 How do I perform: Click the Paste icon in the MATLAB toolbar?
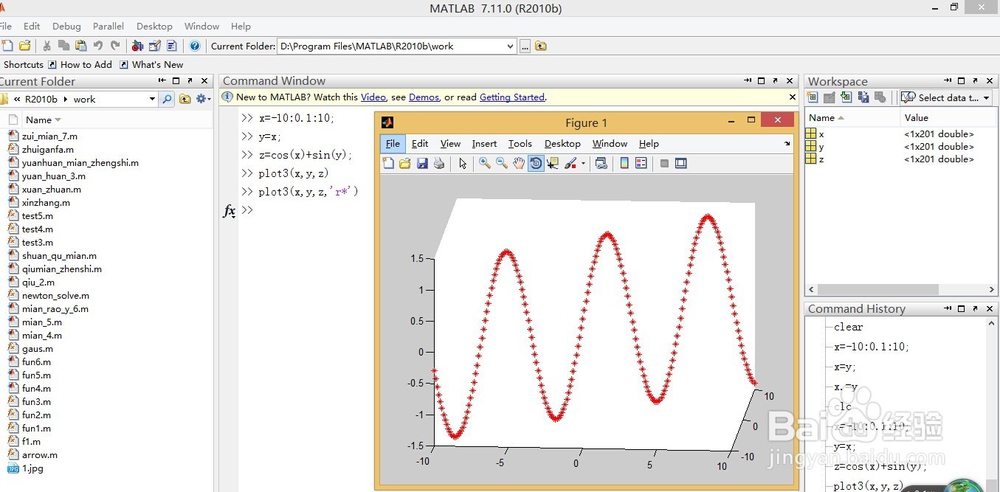(x=81, y=45)
